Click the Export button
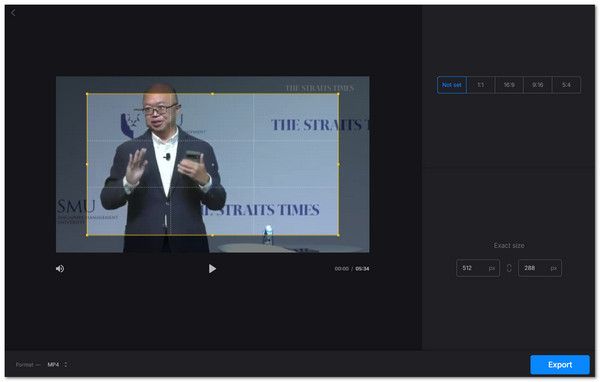 tap(560, 365)
